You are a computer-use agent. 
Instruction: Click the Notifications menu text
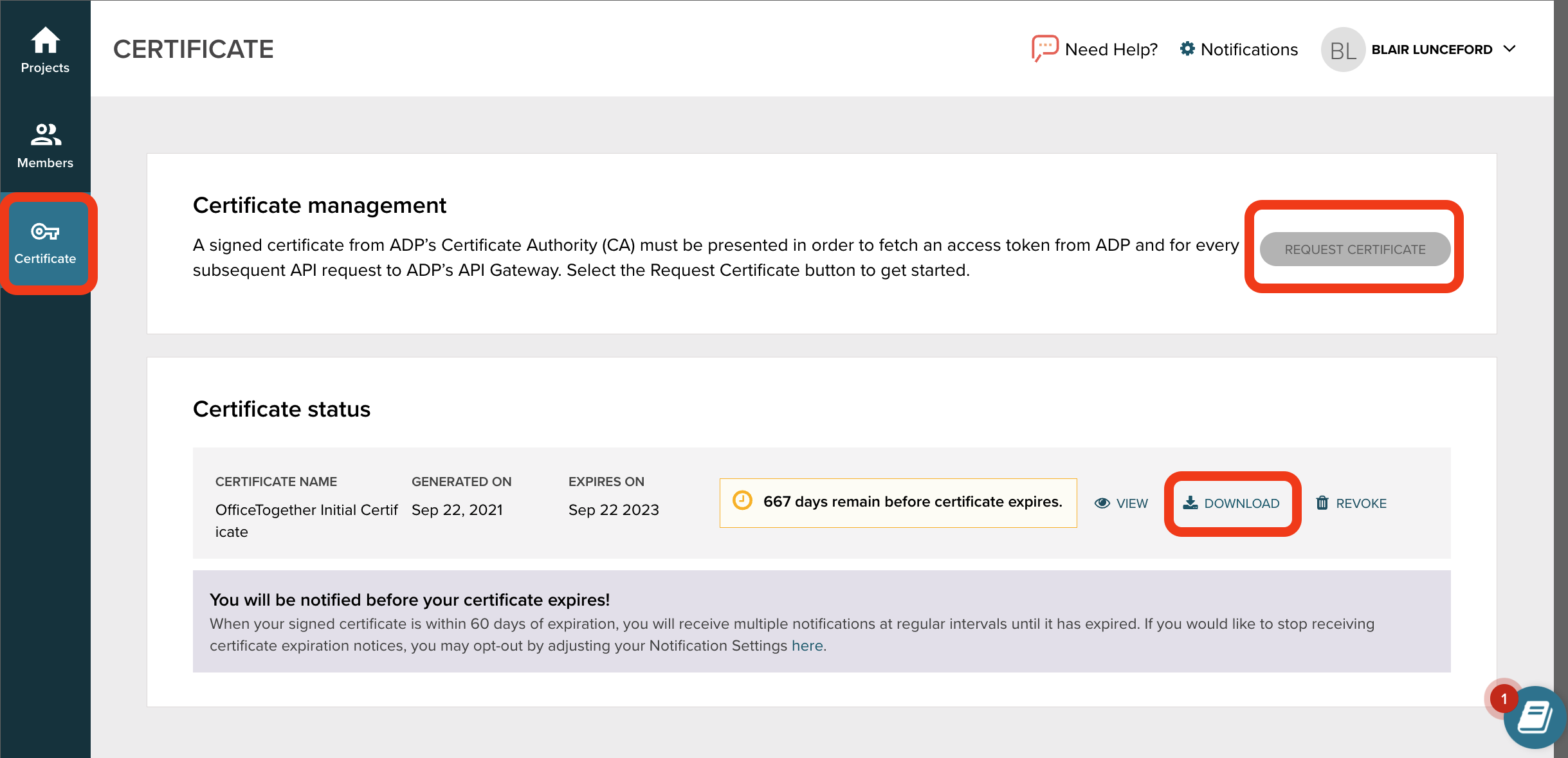[x=1249, y=50]
